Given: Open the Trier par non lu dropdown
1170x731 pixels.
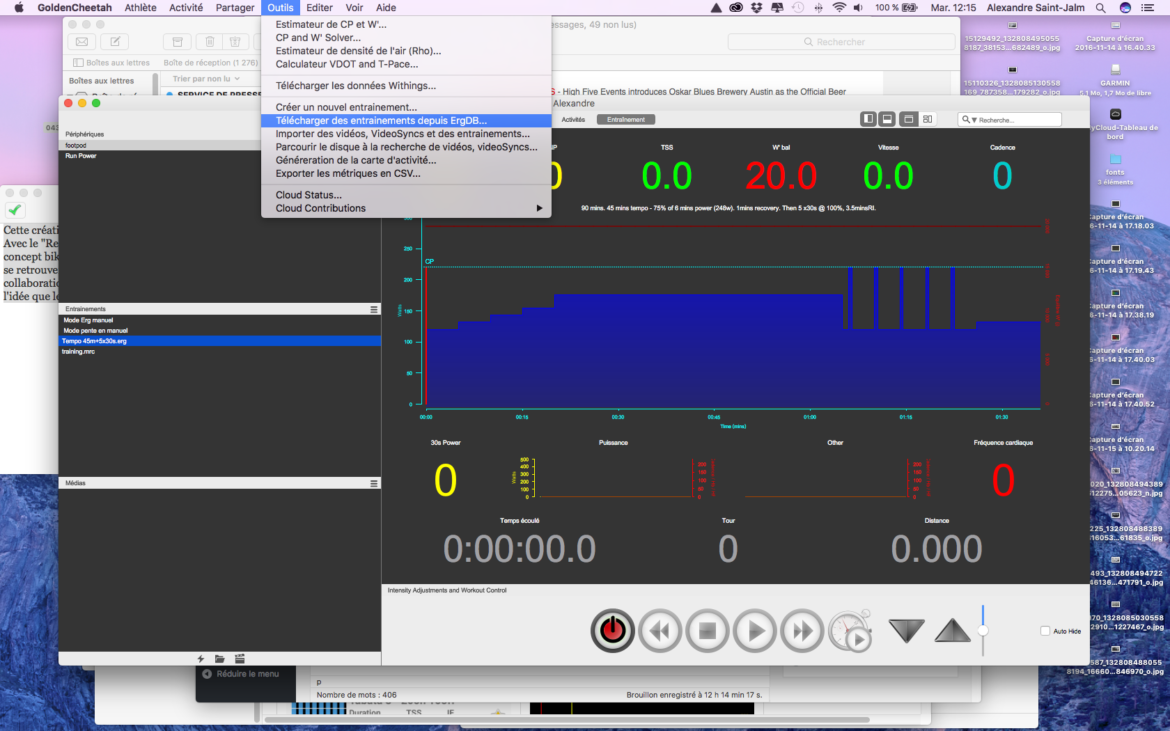Looking at the screenshot, I should (206, 78).
